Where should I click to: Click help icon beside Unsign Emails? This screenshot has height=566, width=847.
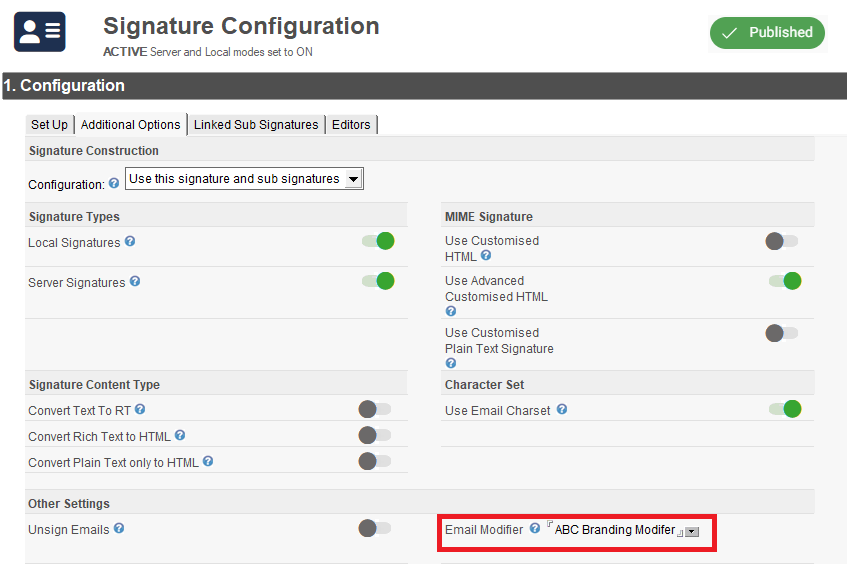point(119,528)
